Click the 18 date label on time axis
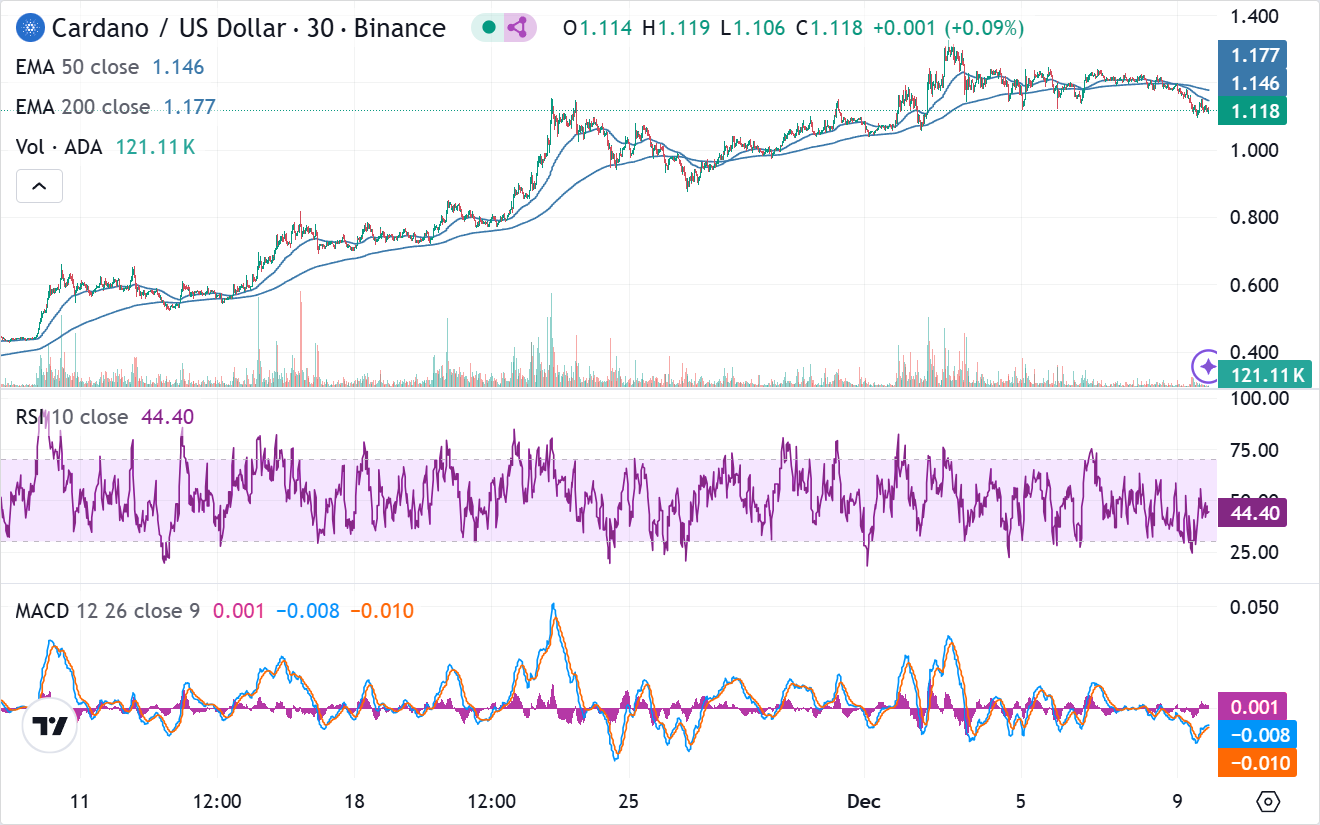 353,802
